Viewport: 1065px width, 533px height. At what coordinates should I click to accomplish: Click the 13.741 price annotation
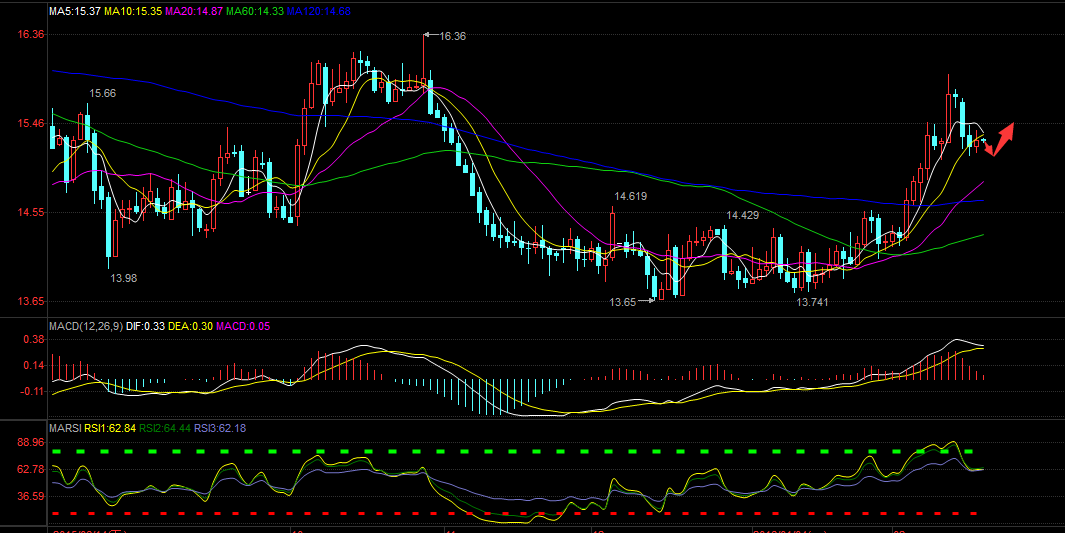pos(811,301)
